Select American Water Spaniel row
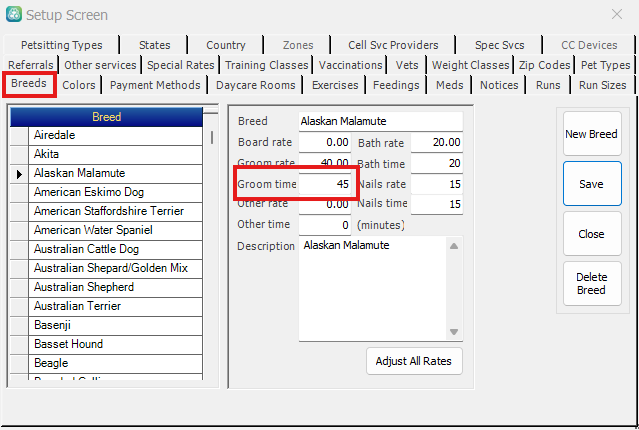This screenshot has width=639, height=430. coord(115,230)
